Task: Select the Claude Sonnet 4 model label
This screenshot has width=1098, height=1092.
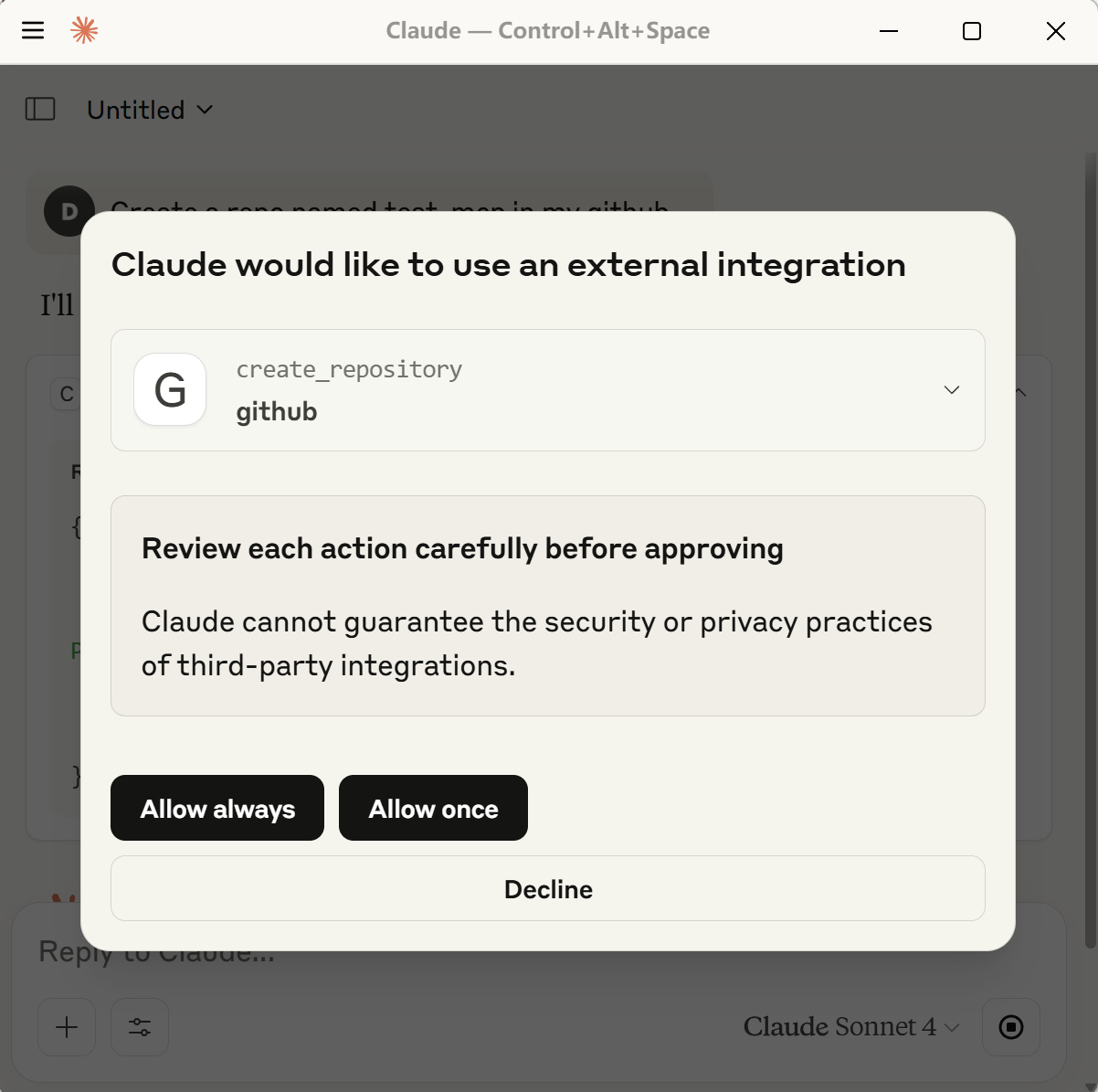Action: (839, 1026)
